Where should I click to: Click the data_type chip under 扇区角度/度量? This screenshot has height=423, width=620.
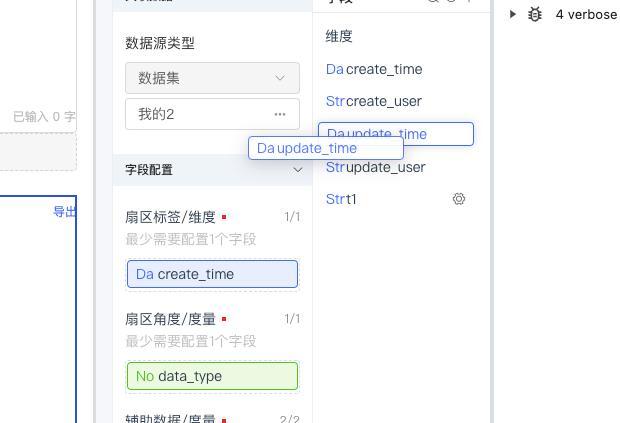click(x=212, y=376)
